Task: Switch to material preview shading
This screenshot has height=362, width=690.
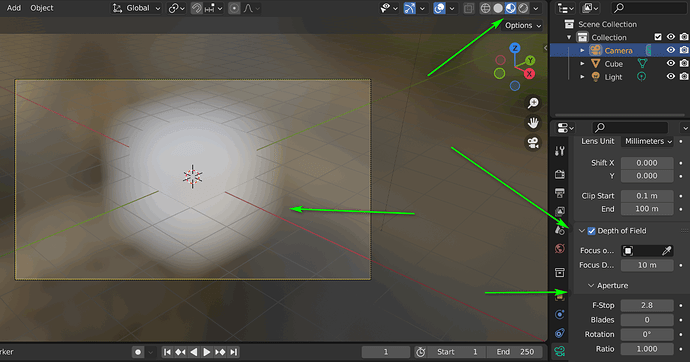Action: (x=510, y=8)
